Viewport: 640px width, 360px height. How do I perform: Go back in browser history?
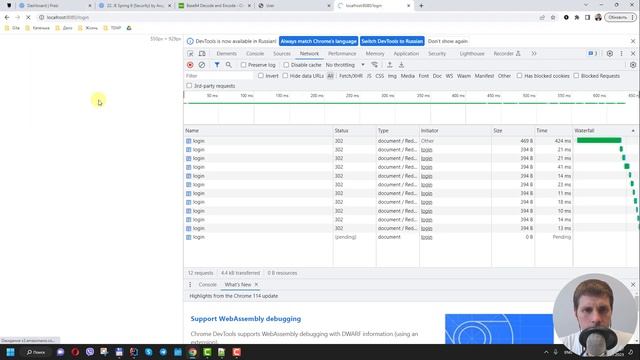[x=7, y=18]
